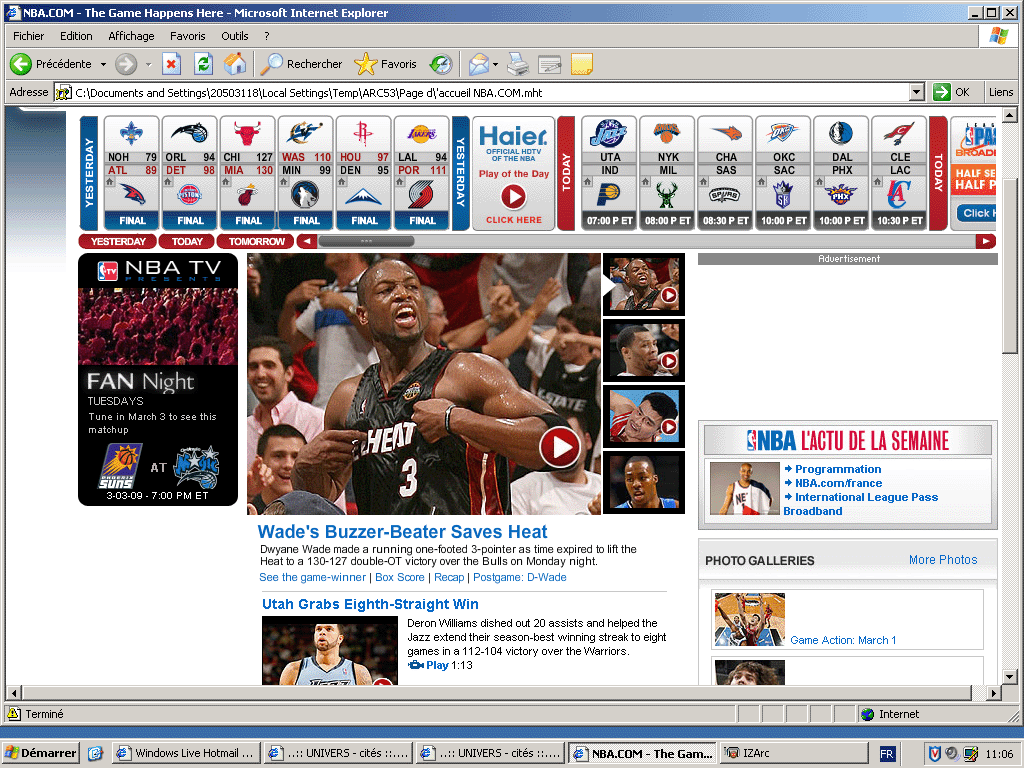The image size is (1024, 768).
Task: Click the mail envelope icon
Action: click(x=478, y=64)
